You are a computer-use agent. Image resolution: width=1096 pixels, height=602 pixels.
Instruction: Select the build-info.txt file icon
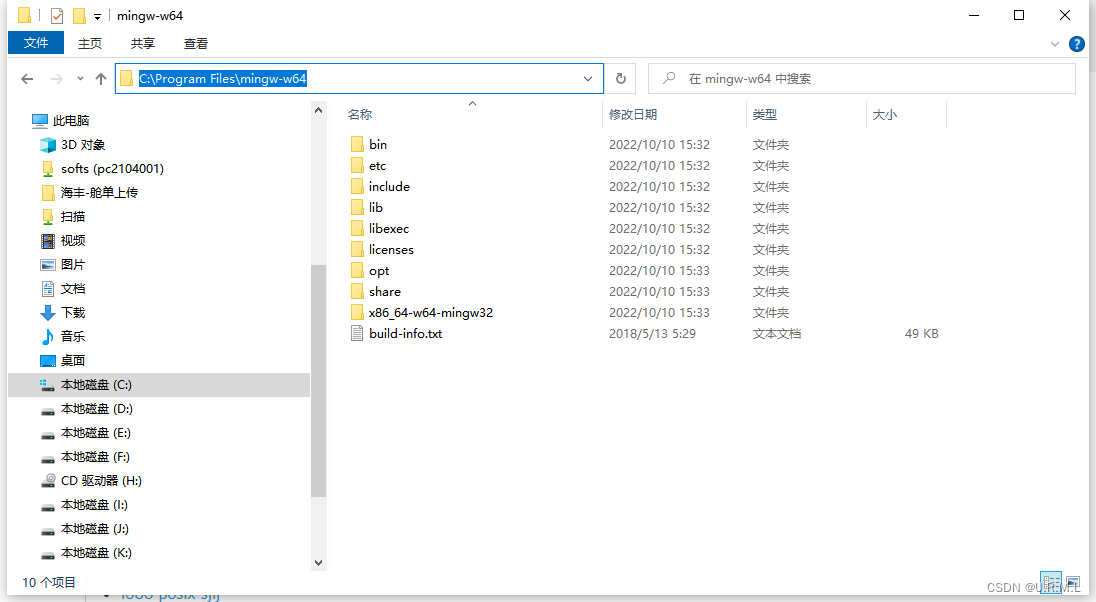pos(357,334)
